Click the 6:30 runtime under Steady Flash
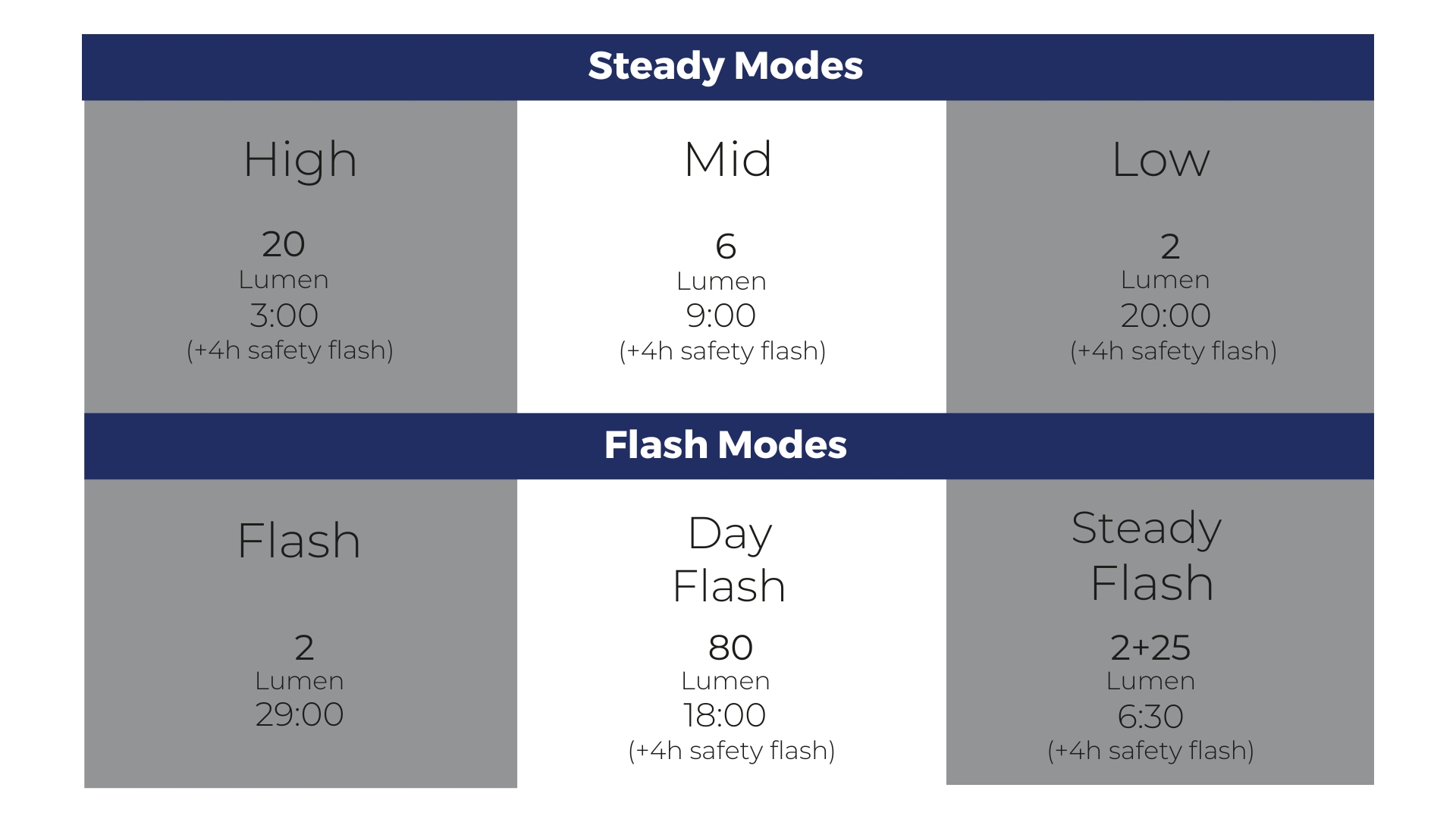1456x819 pixels. click(x=1150, y=717)
